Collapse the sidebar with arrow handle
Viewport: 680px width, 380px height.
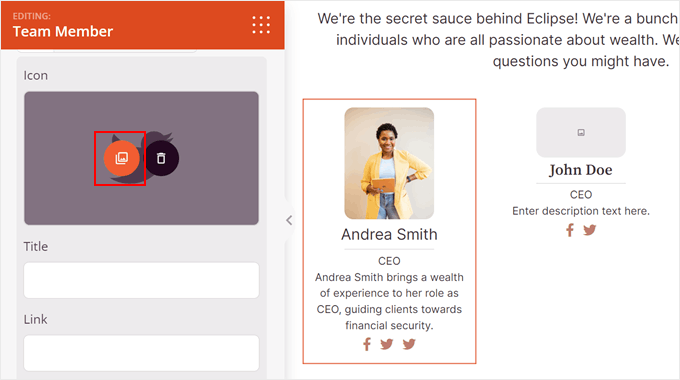[x=289, y=220]
